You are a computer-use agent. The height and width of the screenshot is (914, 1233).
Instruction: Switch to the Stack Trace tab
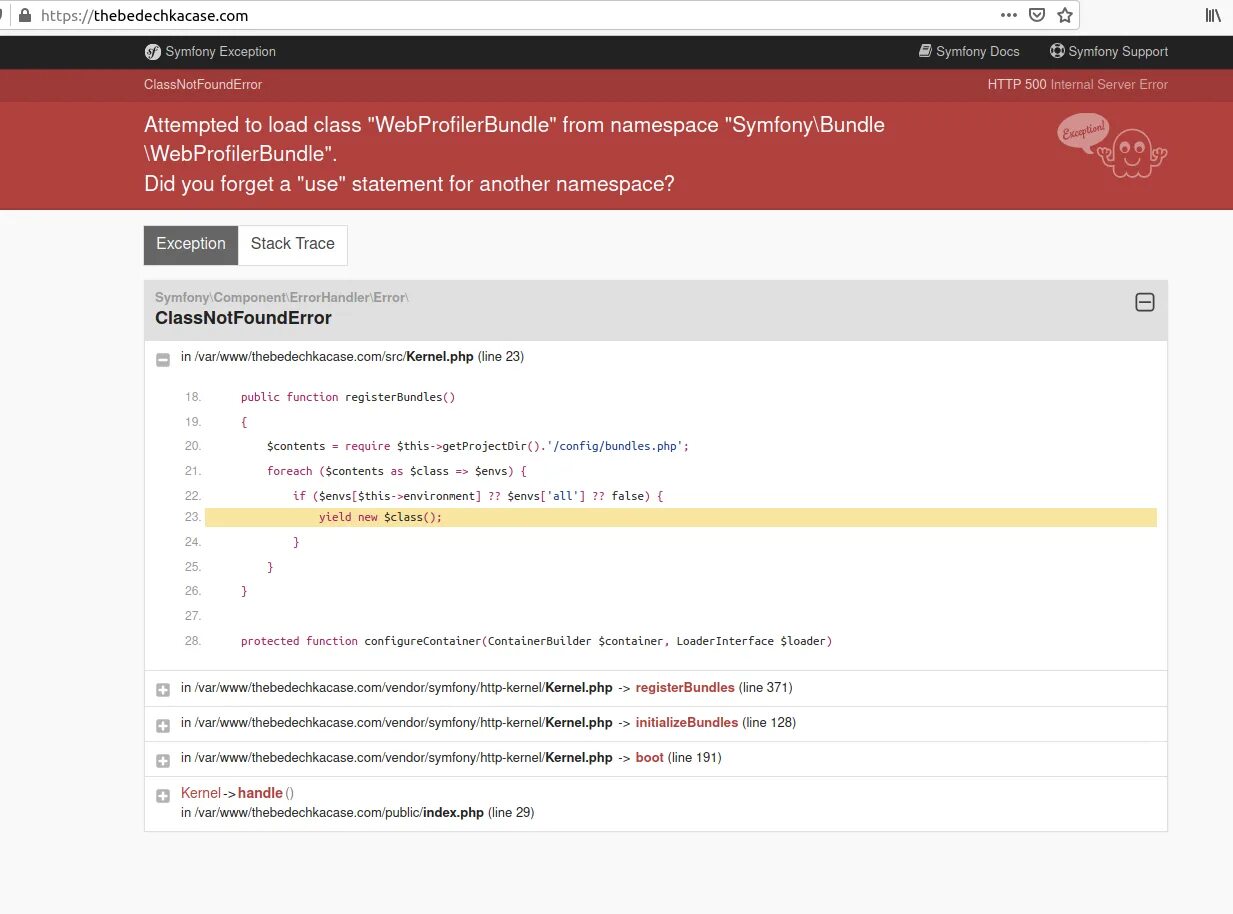pyautogui.click(x=292, y=244)
